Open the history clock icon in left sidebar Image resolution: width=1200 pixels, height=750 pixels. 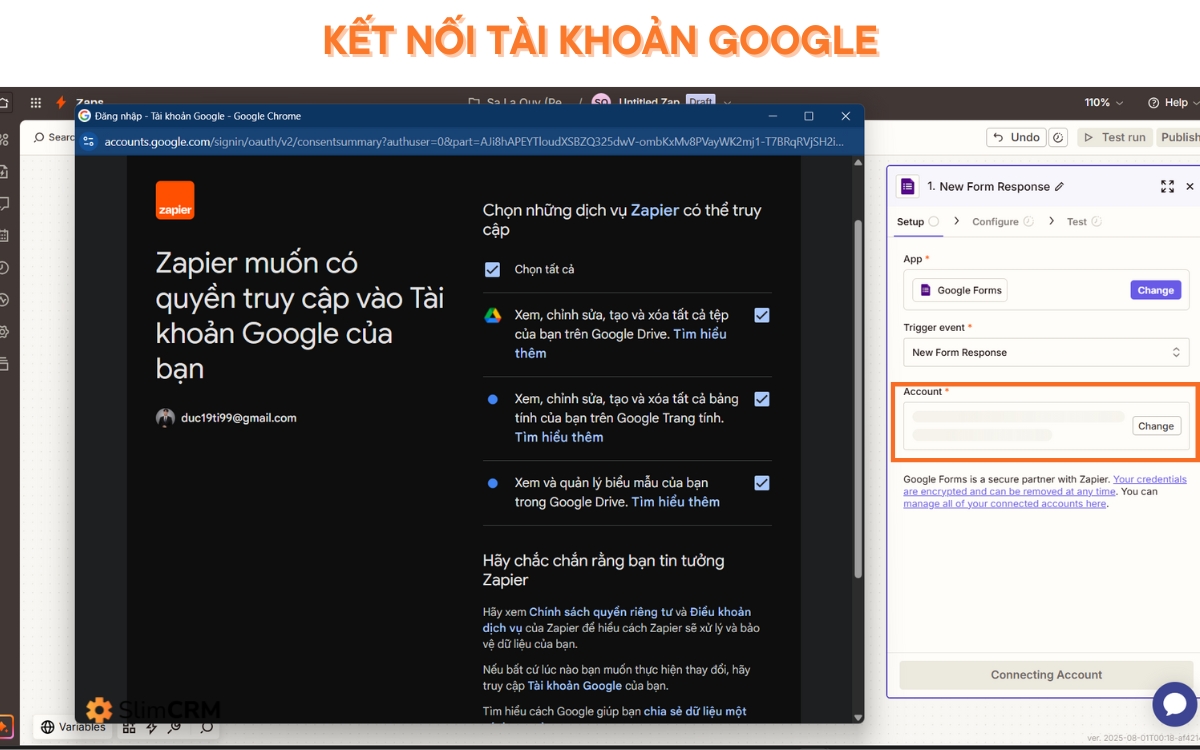point(4,267)
